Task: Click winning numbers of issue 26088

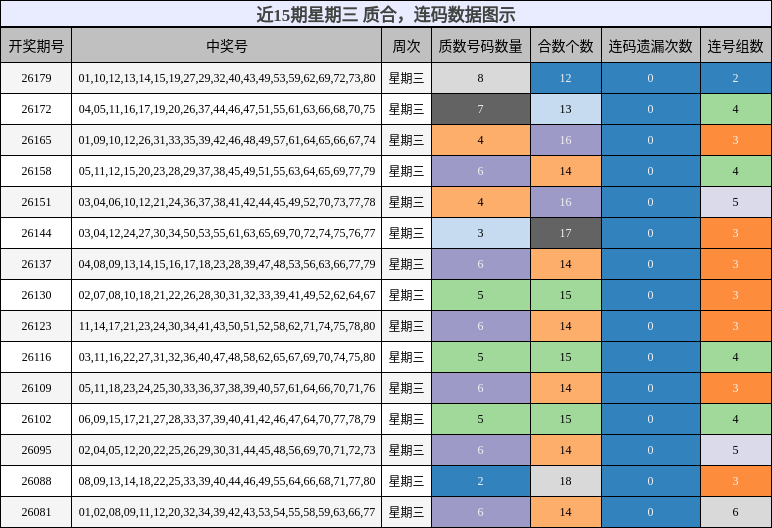Action: tap(226, 481)
